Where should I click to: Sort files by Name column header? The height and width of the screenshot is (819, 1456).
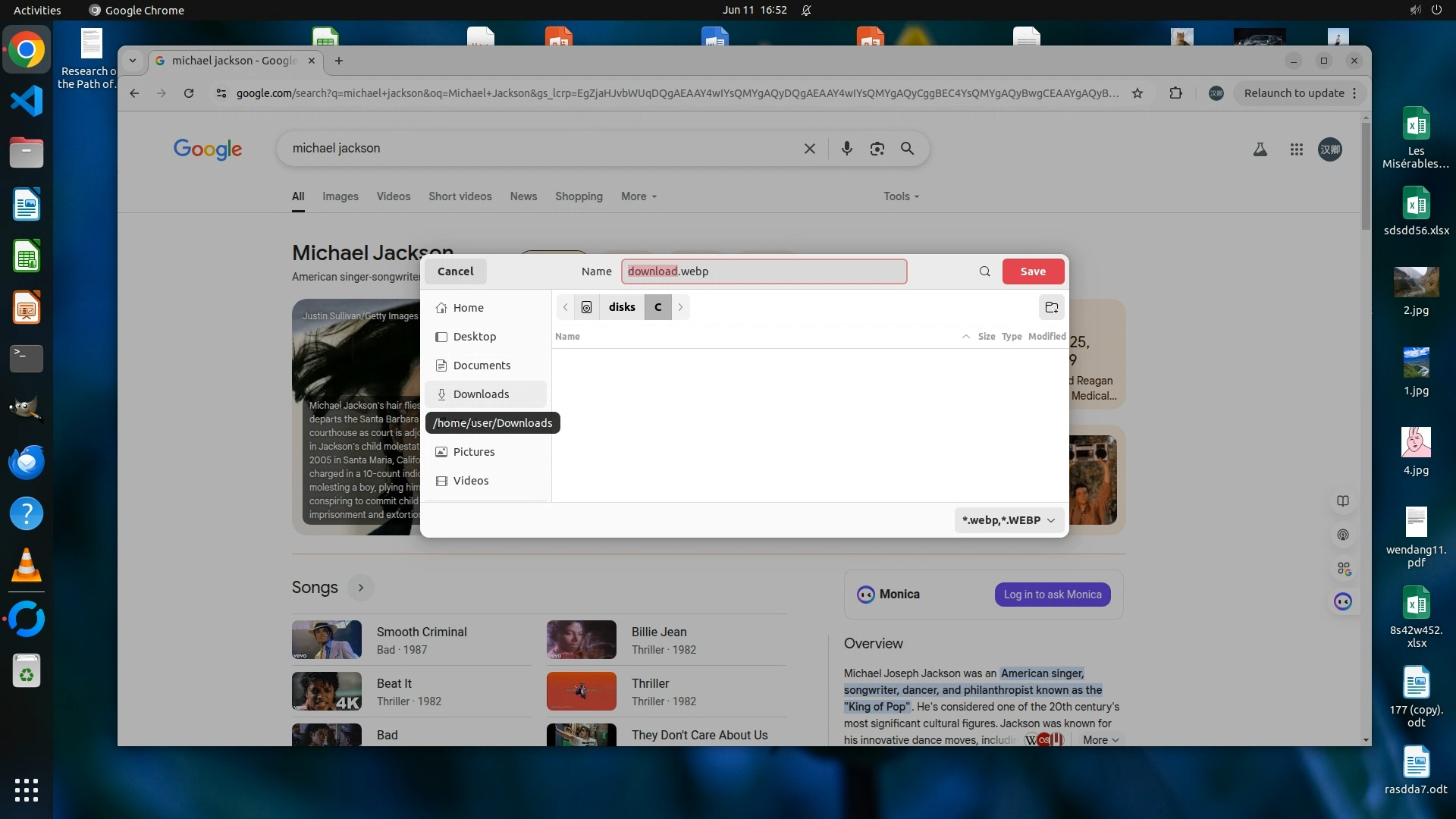pos(567,337)
